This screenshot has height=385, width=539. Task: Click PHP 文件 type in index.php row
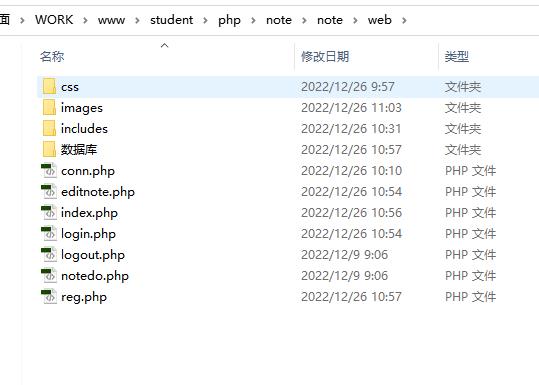pos(470,212)
